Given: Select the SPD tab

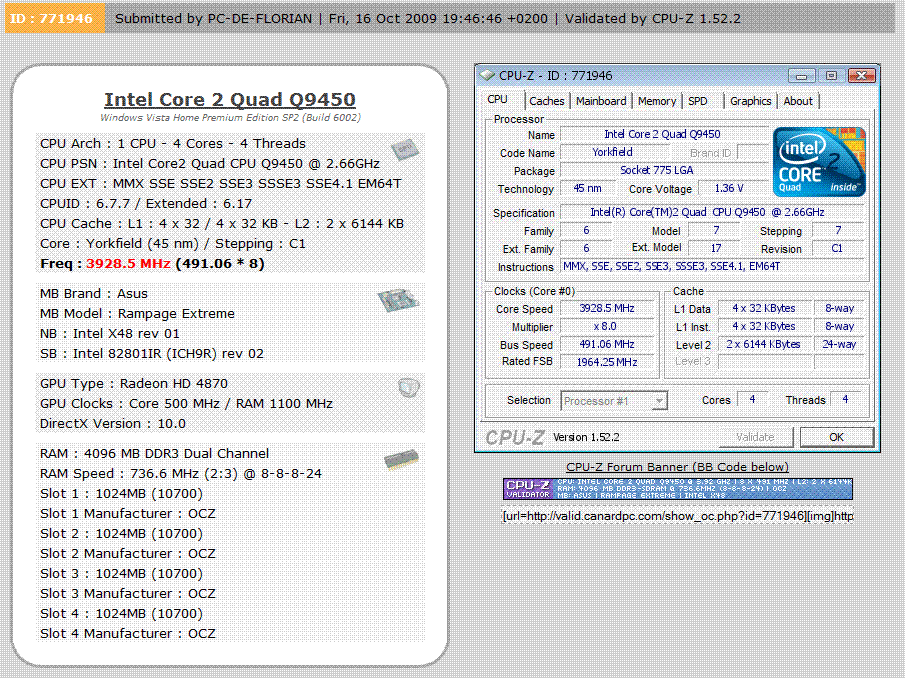Looking at the screenshot, I should 698,101.
